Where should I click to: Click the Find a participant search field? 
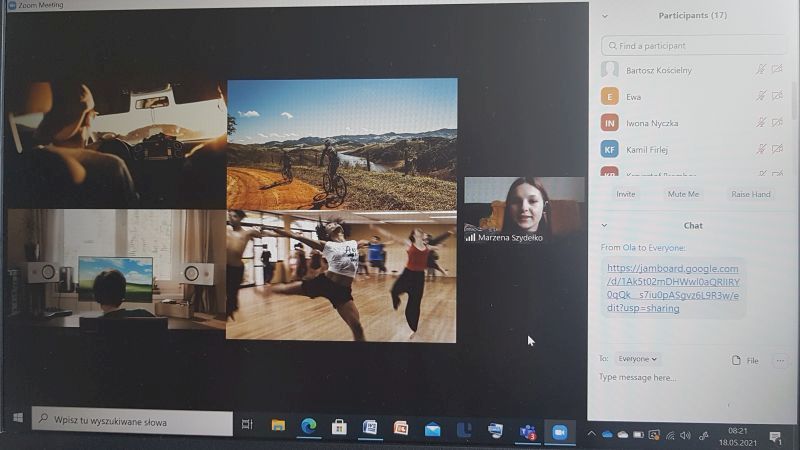click(693, 46)
